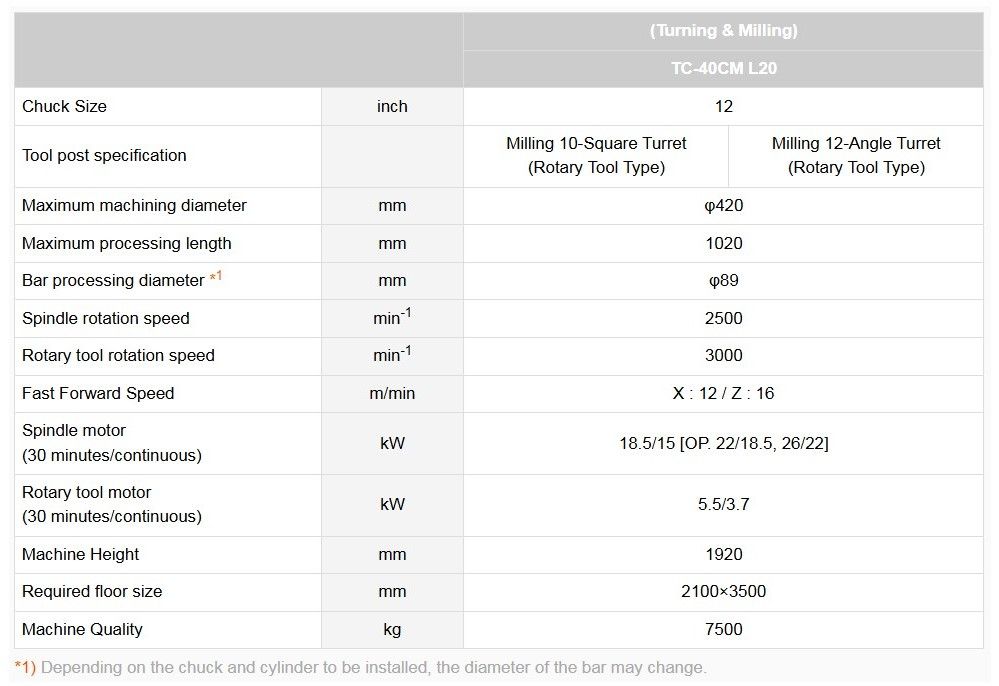Click the "Machine Height" row label

click(80, 554)
